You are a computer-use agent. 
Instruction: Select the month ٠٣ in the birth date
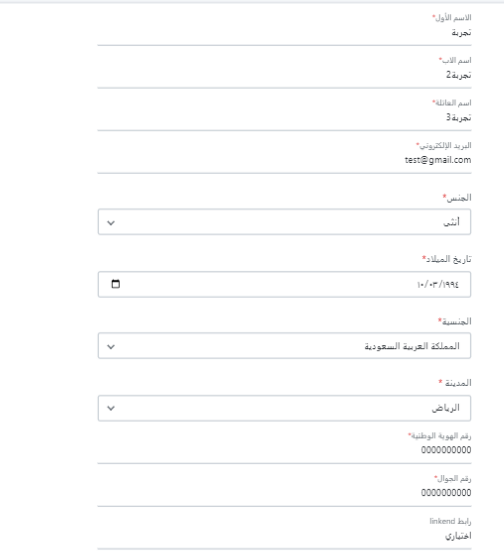coord(434,284)
